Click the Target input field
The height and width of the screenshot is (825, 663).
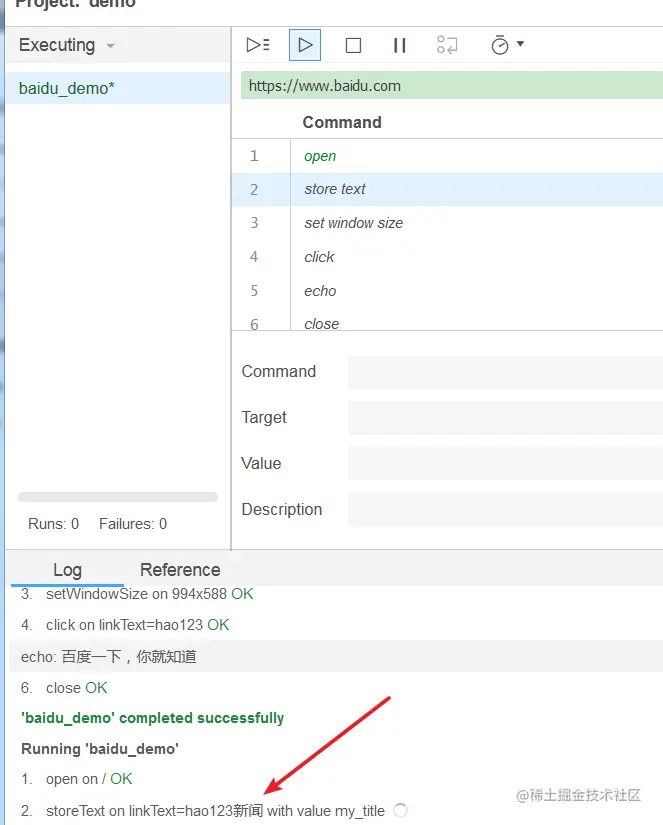(505, 418)
